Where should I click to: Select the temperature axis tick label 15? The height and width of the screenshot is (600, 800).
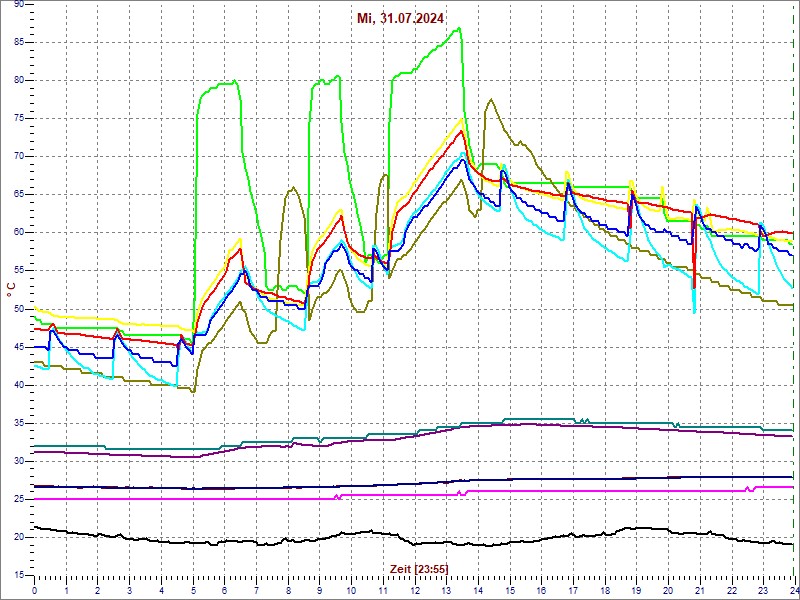pyautogui.click(x=19, y=576)
